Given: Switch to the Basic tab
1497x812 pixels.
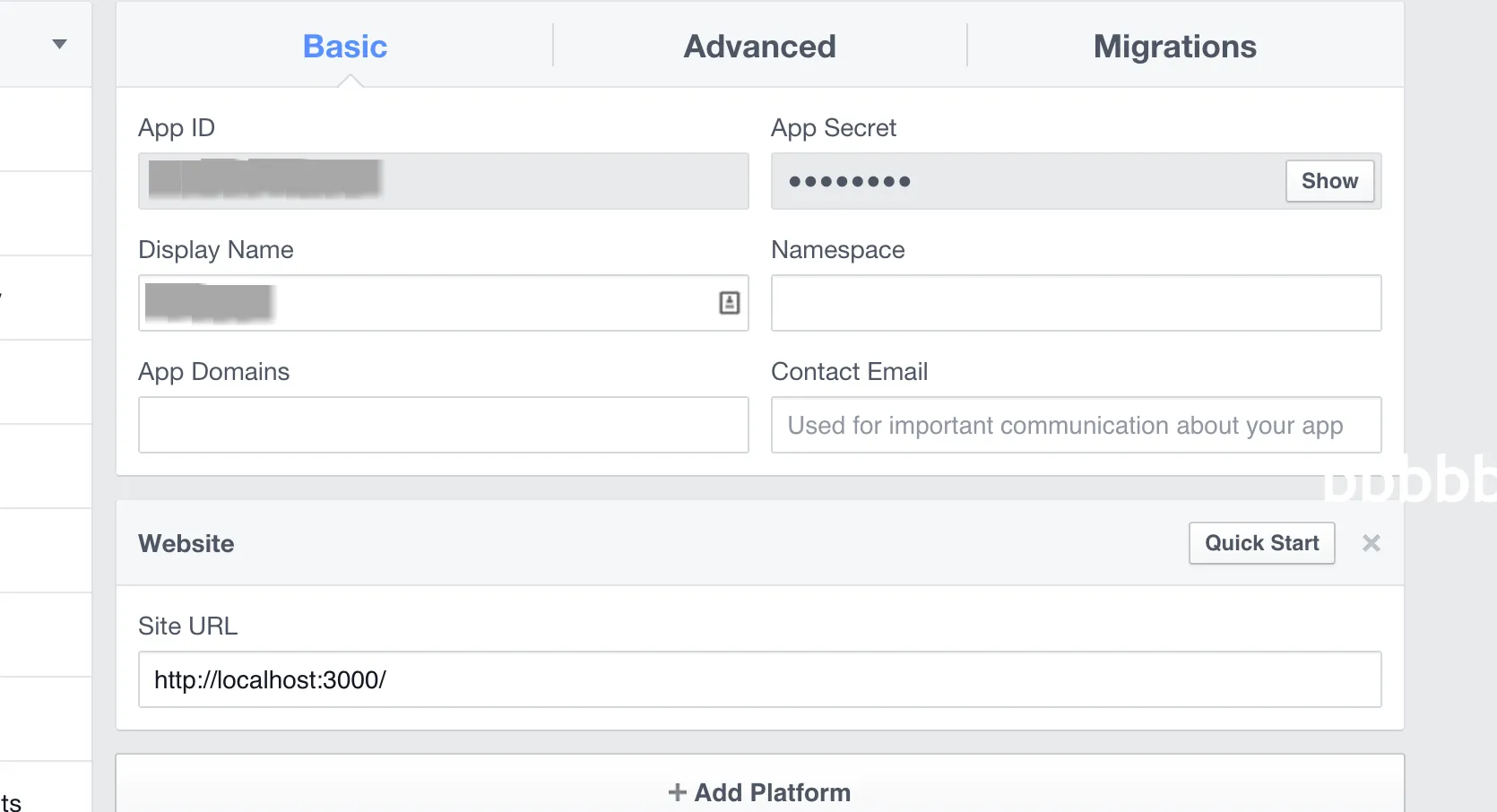Looking at the screenshot, I should coord(345,47).
